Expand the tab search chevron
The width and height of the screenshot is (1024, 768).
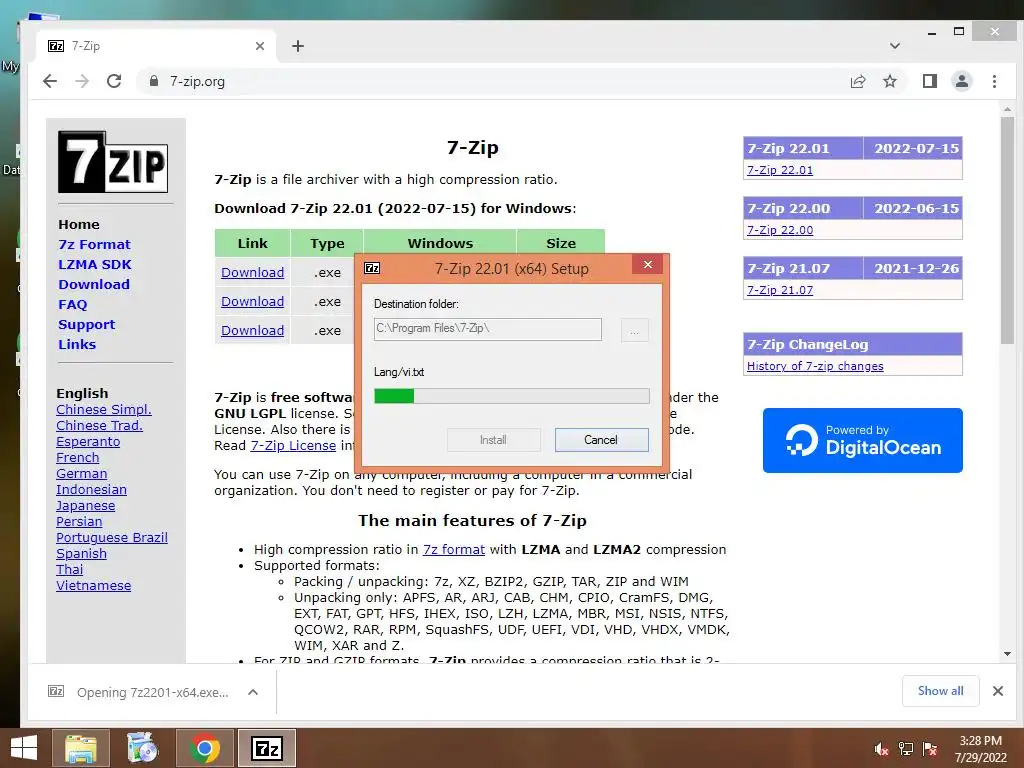pyautogui.click(x=895, y=46)
